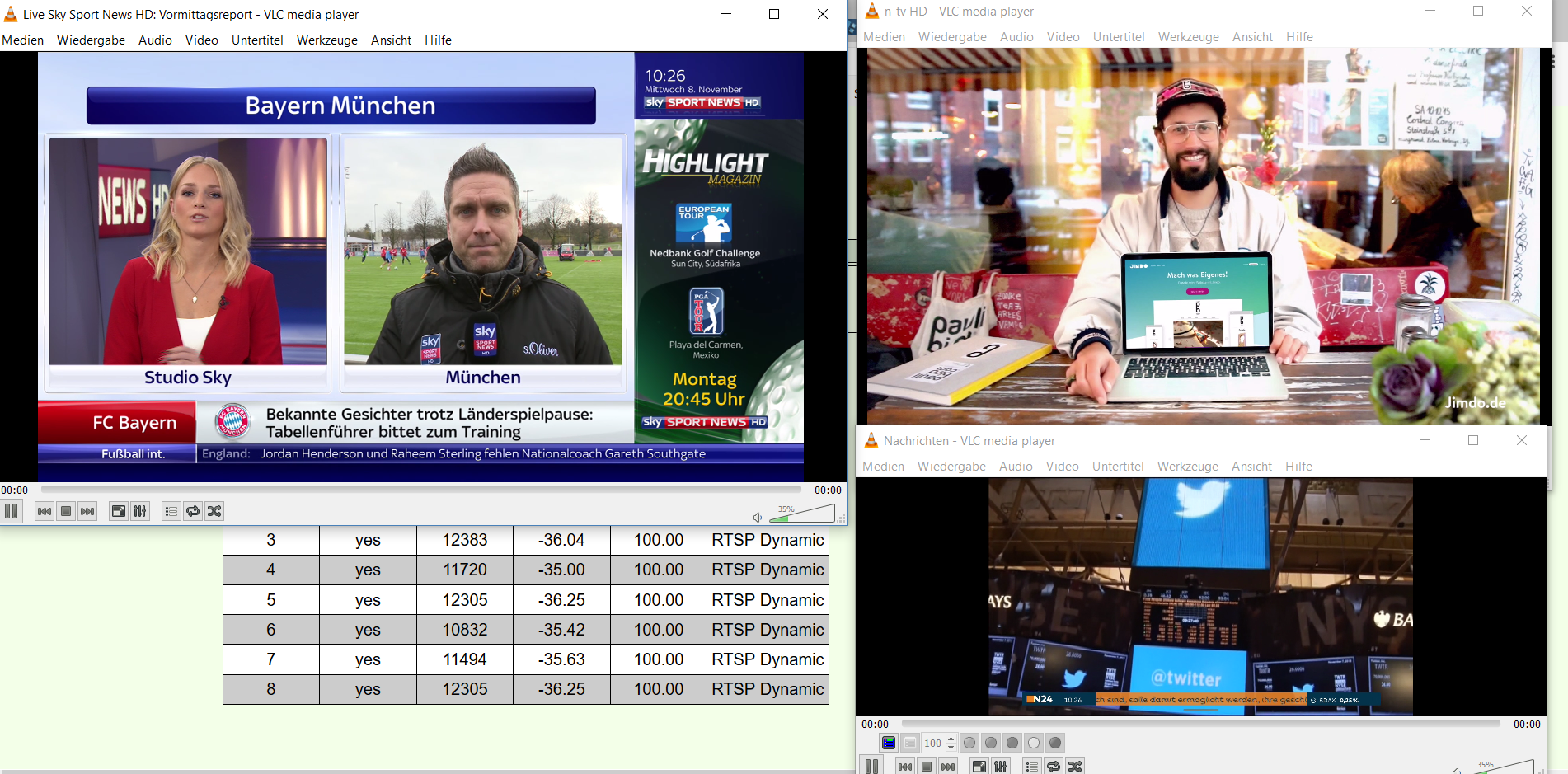Click previous track button in Sky Sport News window
The height and width of the screenshot is (774, 1568).
(45, 511)
